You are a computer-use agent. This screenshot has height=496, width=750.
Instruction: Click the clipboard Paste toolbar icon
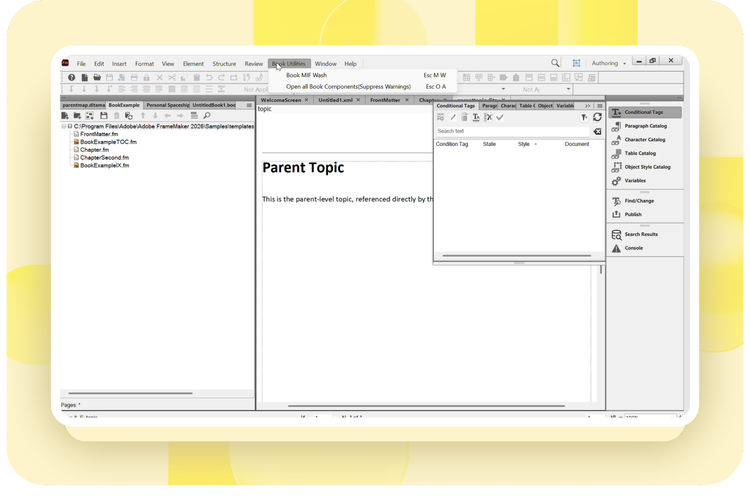click(197, 77)
